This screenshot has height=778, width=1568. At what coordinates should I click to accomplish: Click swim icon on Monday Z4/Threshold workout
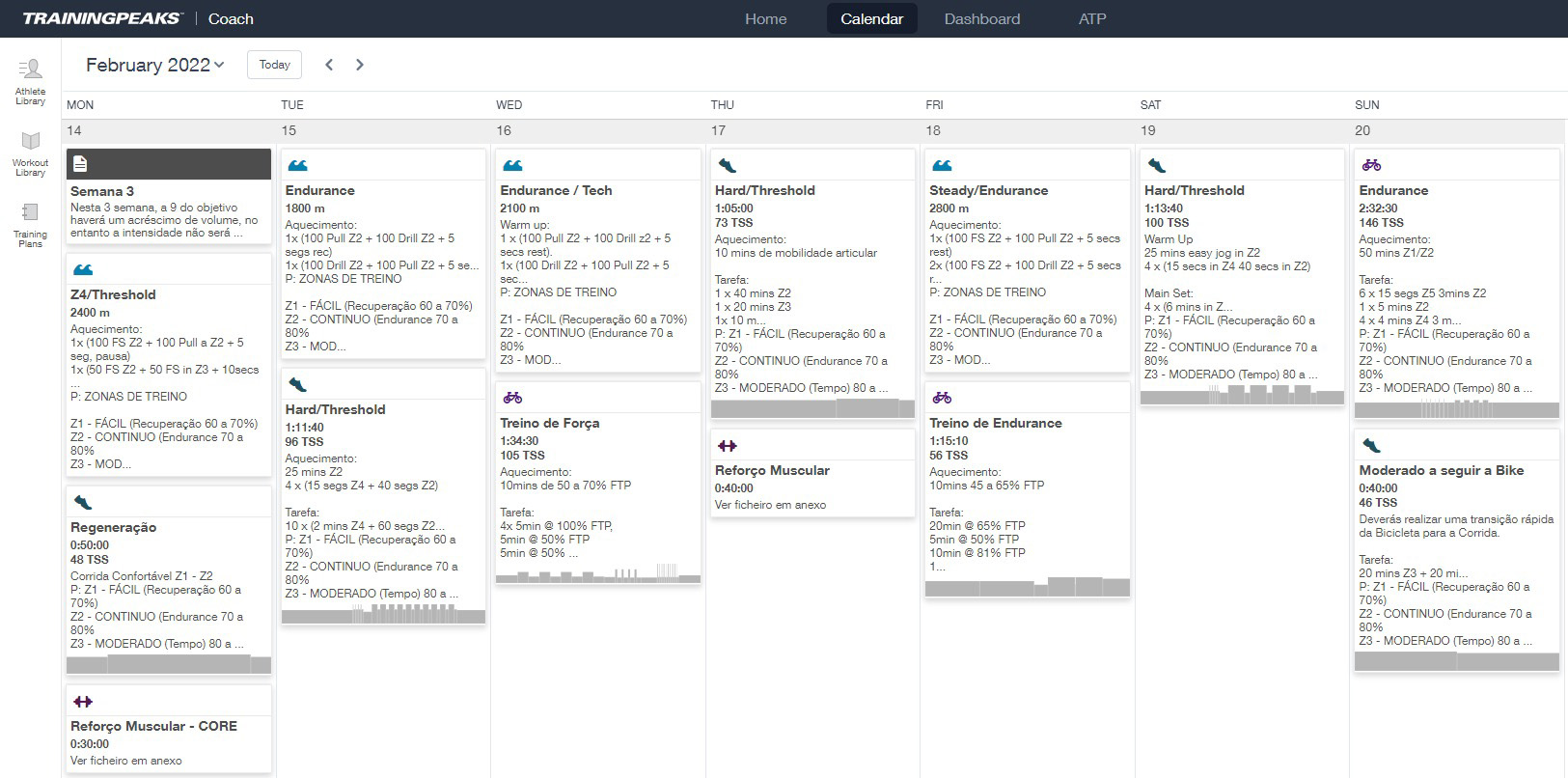point(83,269)
